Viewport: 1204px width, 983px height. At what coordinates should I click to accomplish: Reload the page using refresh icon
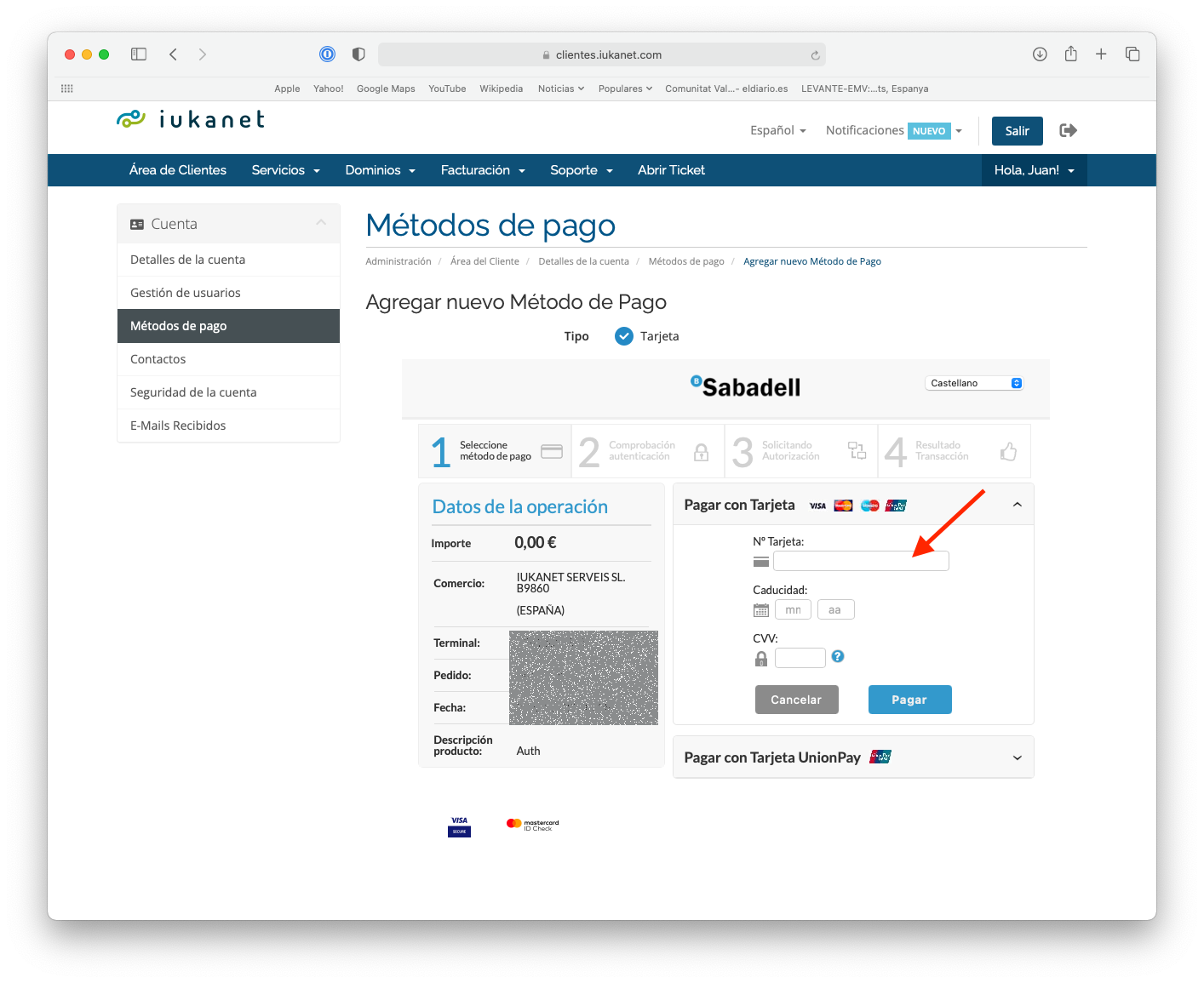815,55
